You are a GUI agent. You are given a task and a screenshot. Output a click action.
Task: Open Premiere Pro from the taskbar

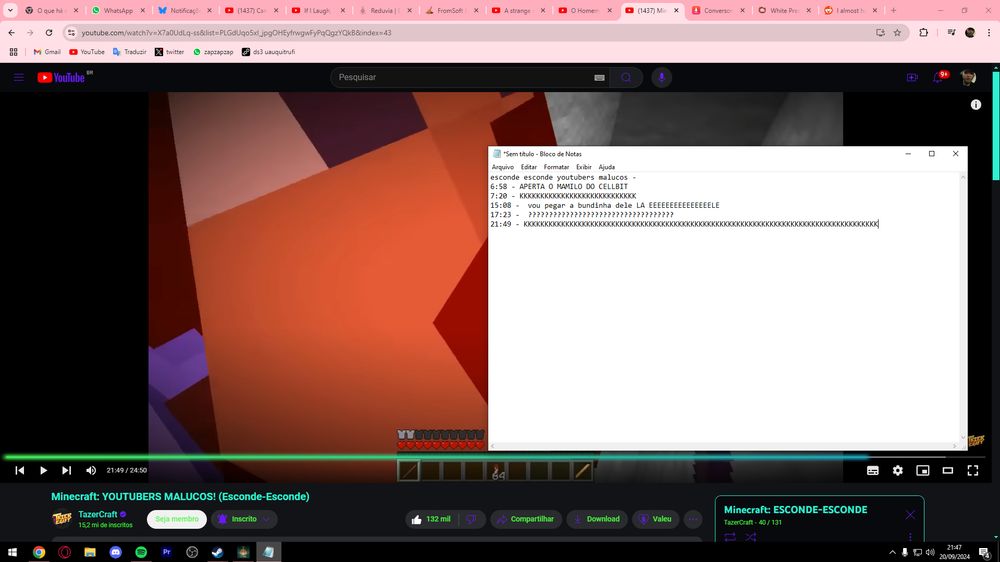(166, 552)
